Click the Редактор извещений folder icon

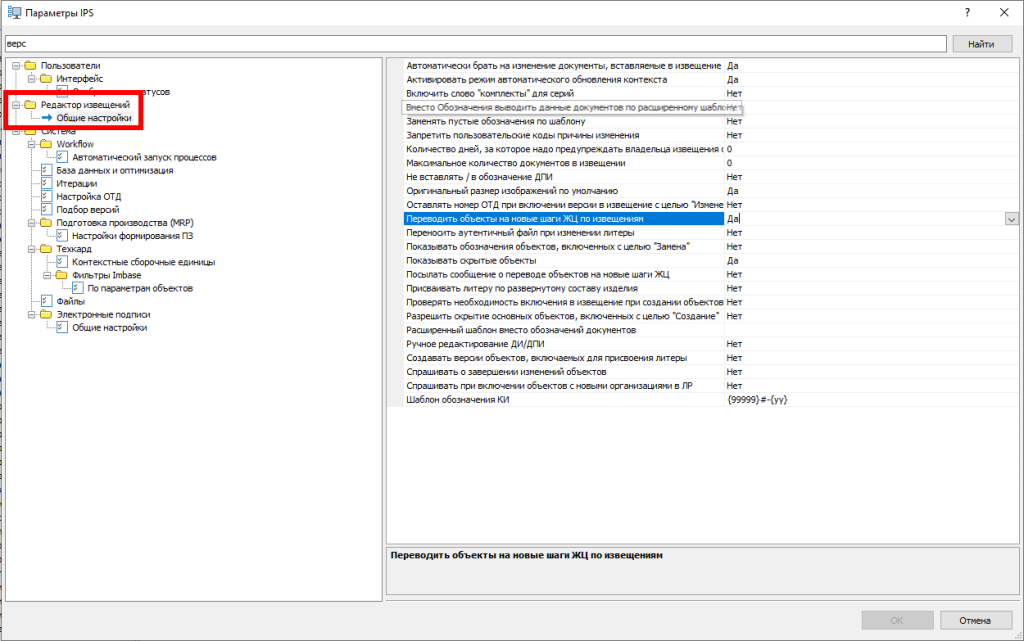(33, 105)
